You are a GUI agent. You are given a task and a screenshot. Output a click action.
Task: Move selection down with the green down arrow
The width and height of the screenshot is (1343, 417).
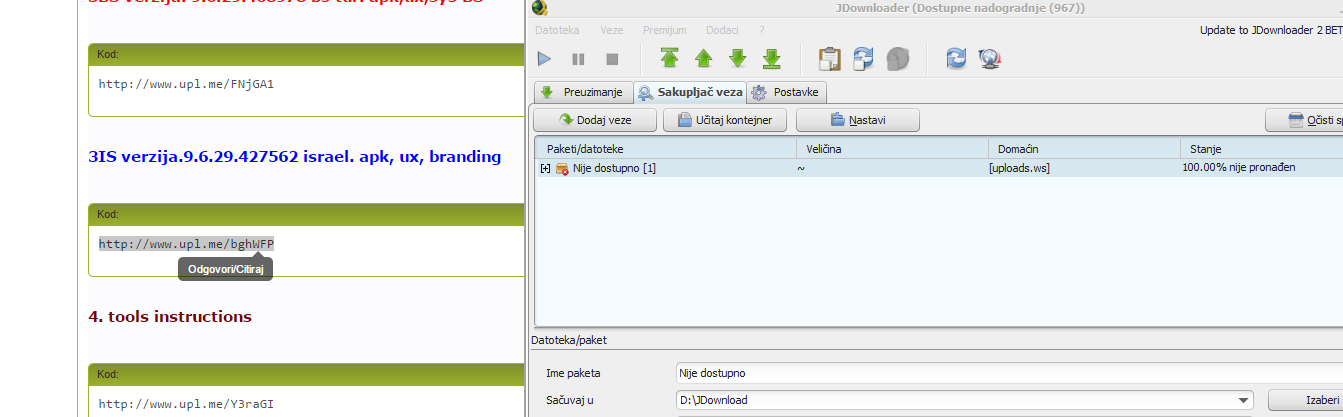click(737, 58)
